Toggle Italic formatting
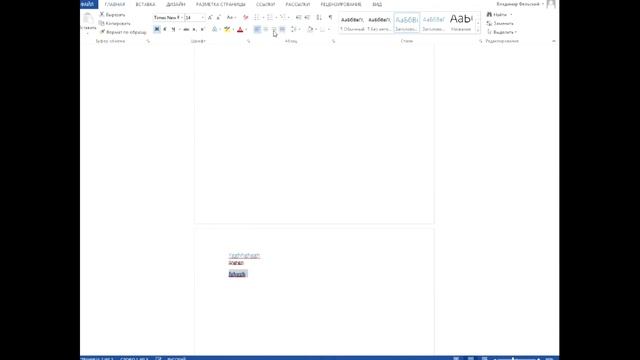This screenshot has width=640, height=360. coord(165,29)
